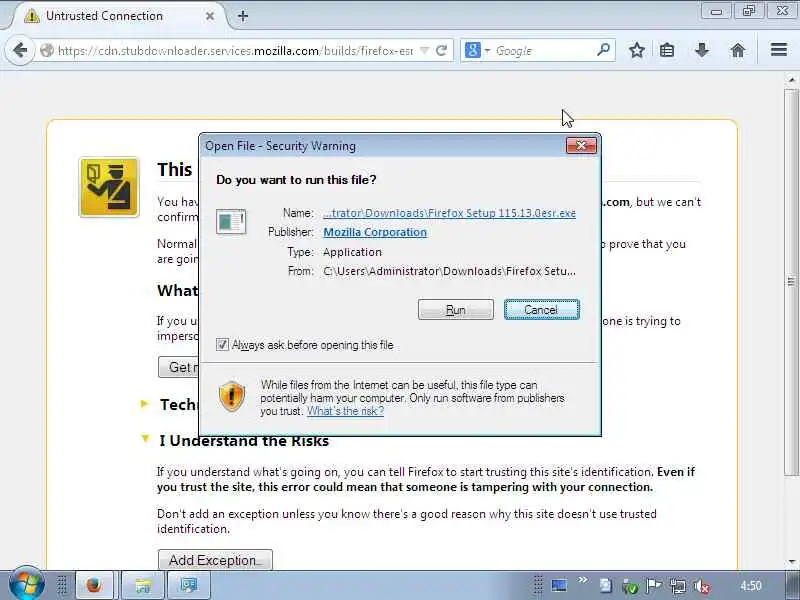Click Run in the security warning
800x600 pixels.
[456, 310]
